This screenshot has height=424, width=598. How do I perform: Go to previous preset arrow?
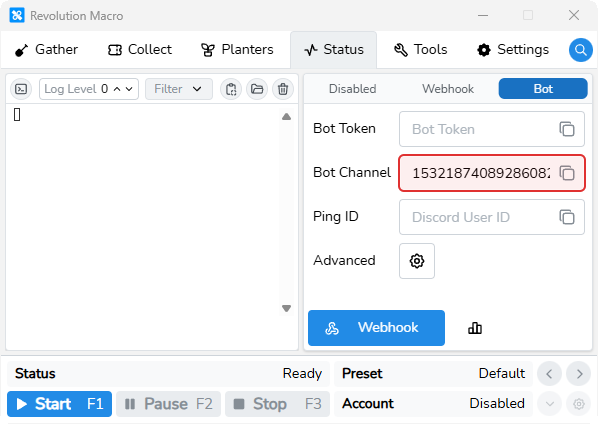pyautogui.click(x=549, y=374)
